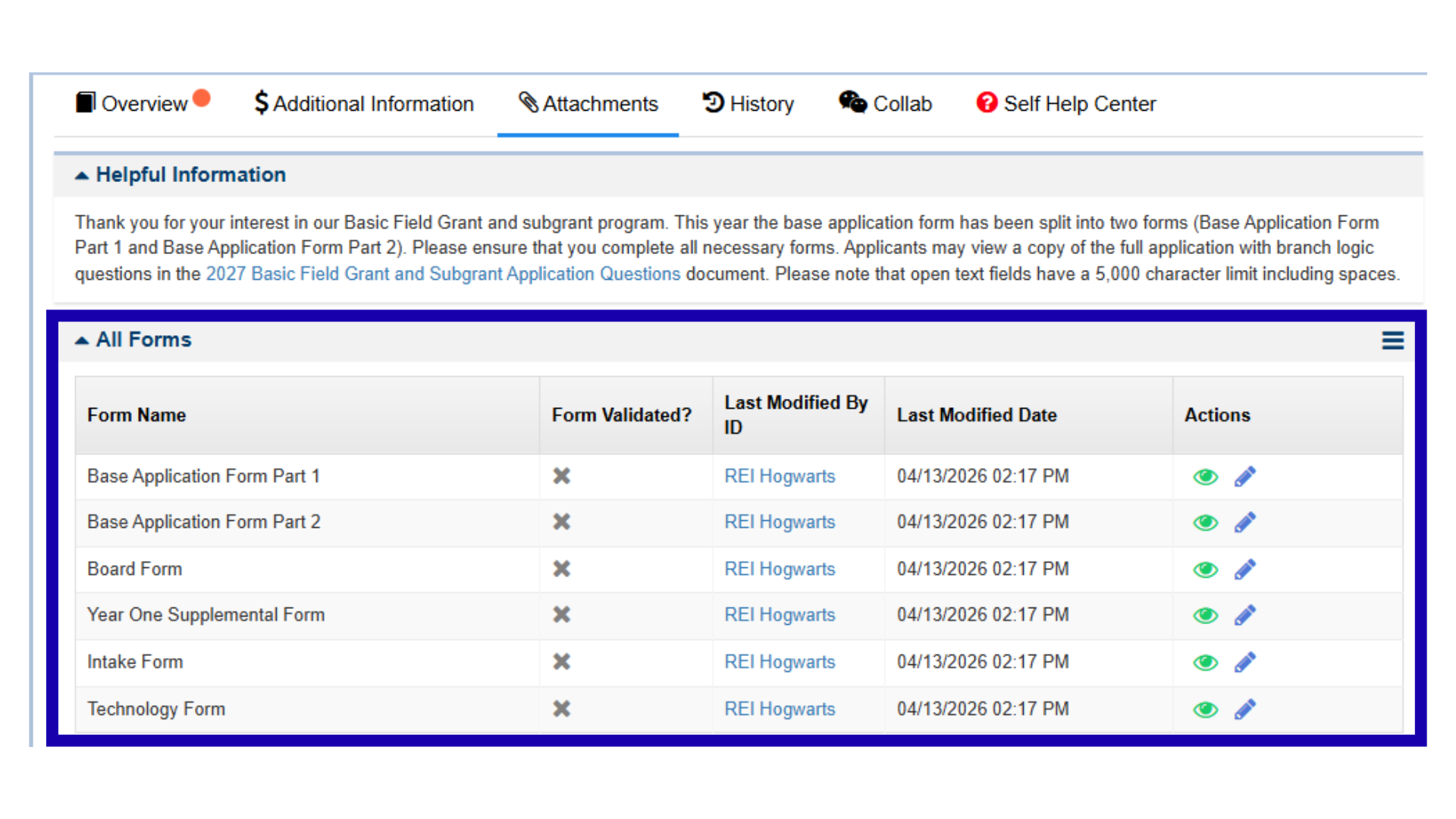
Task: Click REI Hogwarts link for Board Form
Action: coord(780,569)
